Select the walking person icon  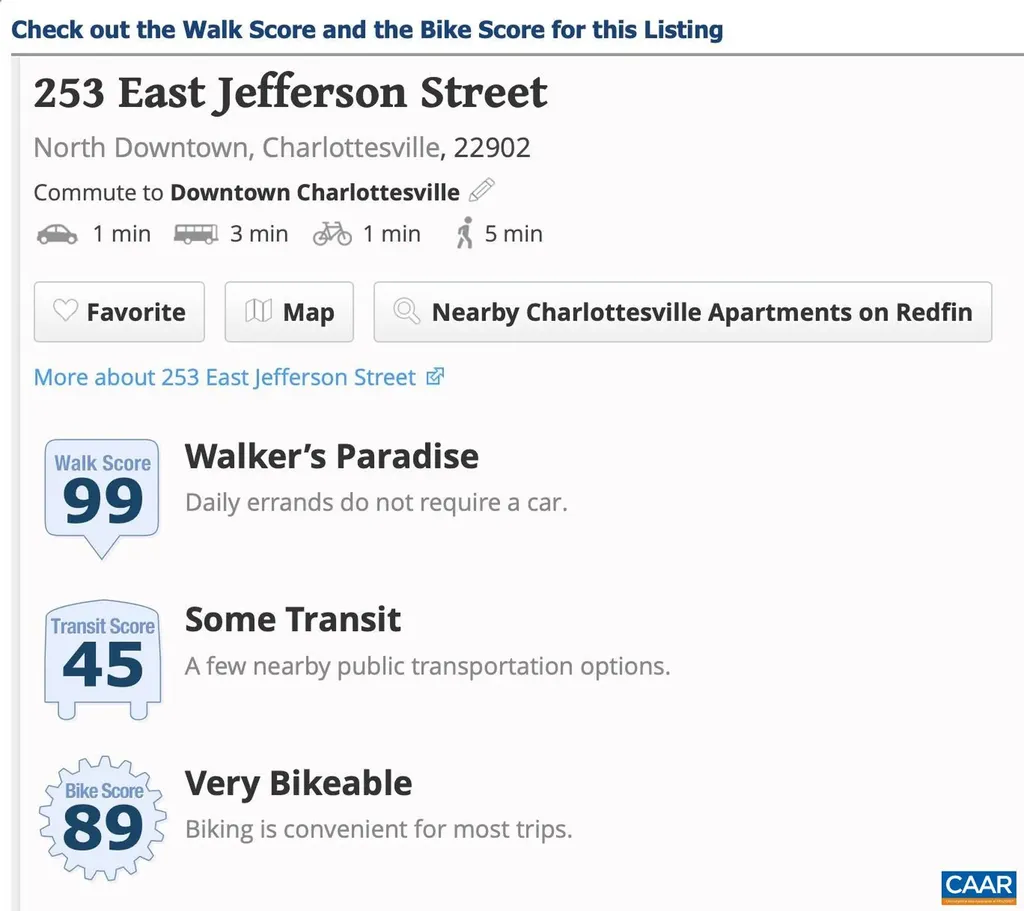(466, 233)
